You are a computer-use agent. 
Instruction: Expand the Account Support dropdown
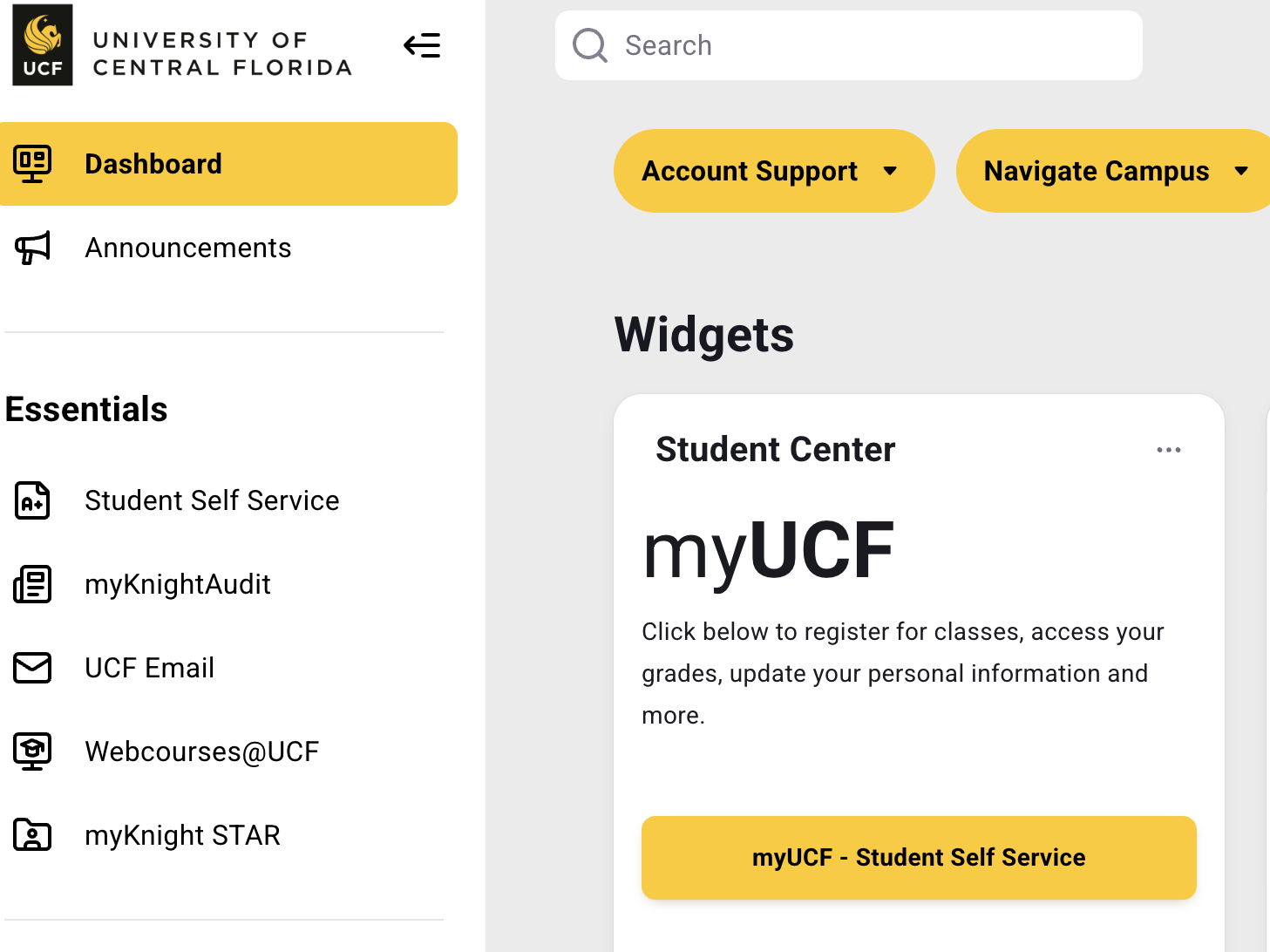772,171
